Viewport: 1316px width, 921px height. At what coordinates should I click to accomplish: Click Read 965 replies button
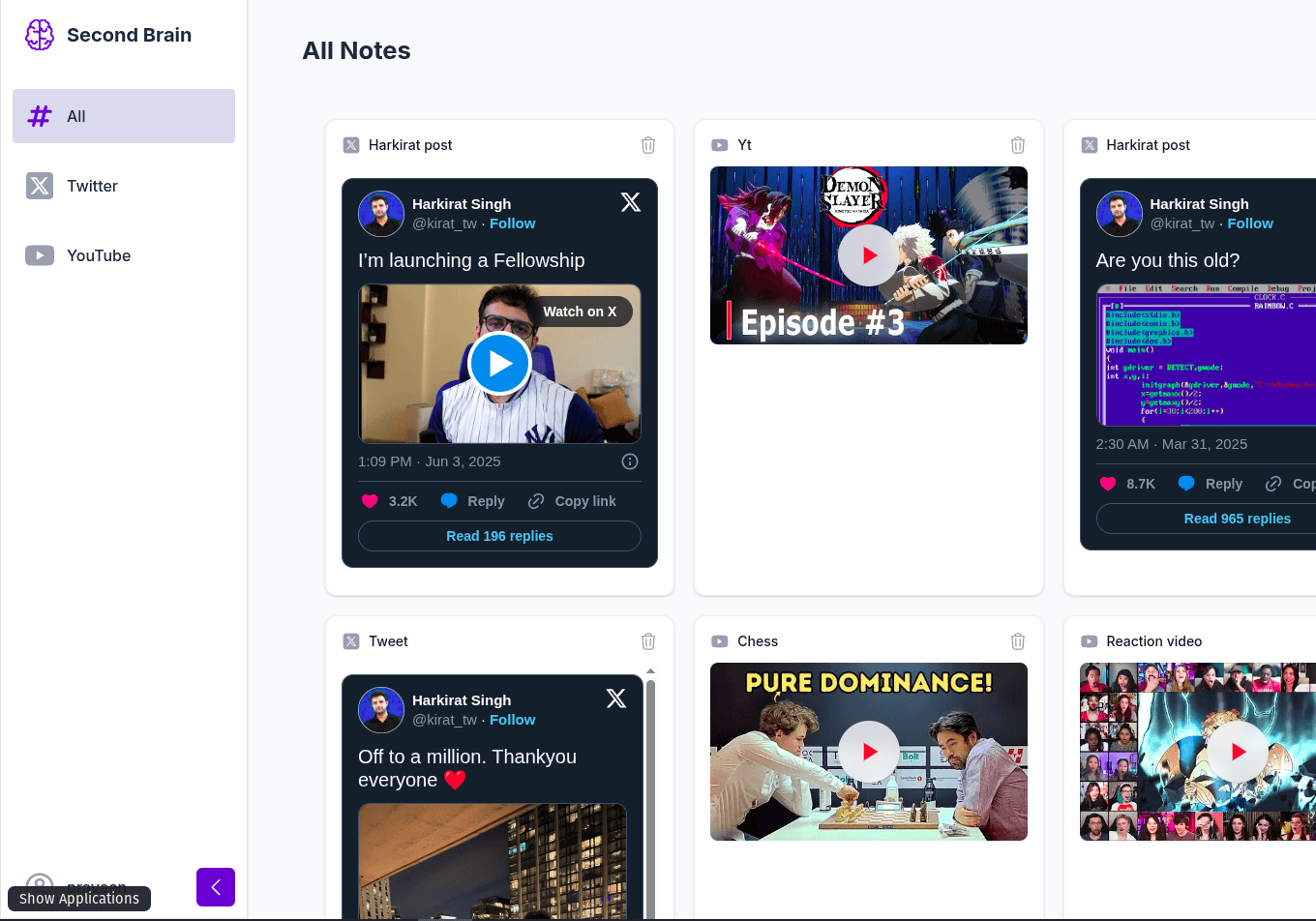[1237, 519]
